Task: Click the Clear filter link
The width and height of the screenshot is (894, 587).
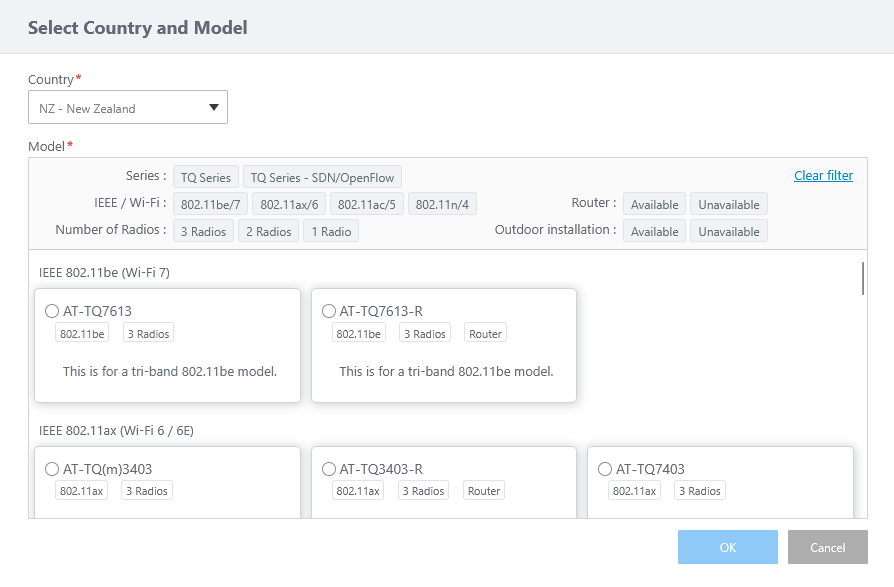Action: coord(823,176)
